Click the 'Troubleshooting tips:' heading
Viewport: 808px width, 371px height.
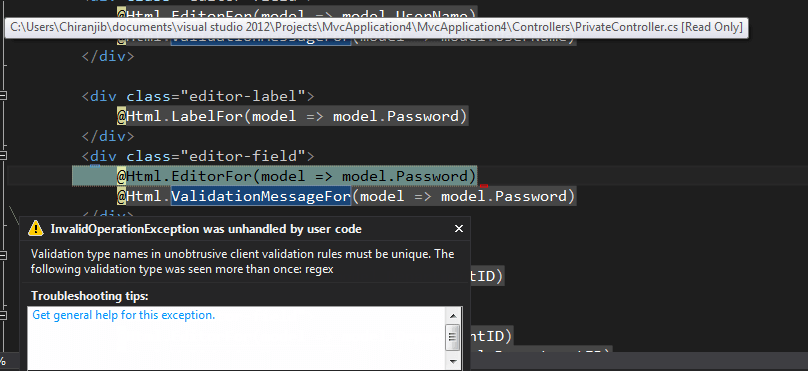point(90,296)
